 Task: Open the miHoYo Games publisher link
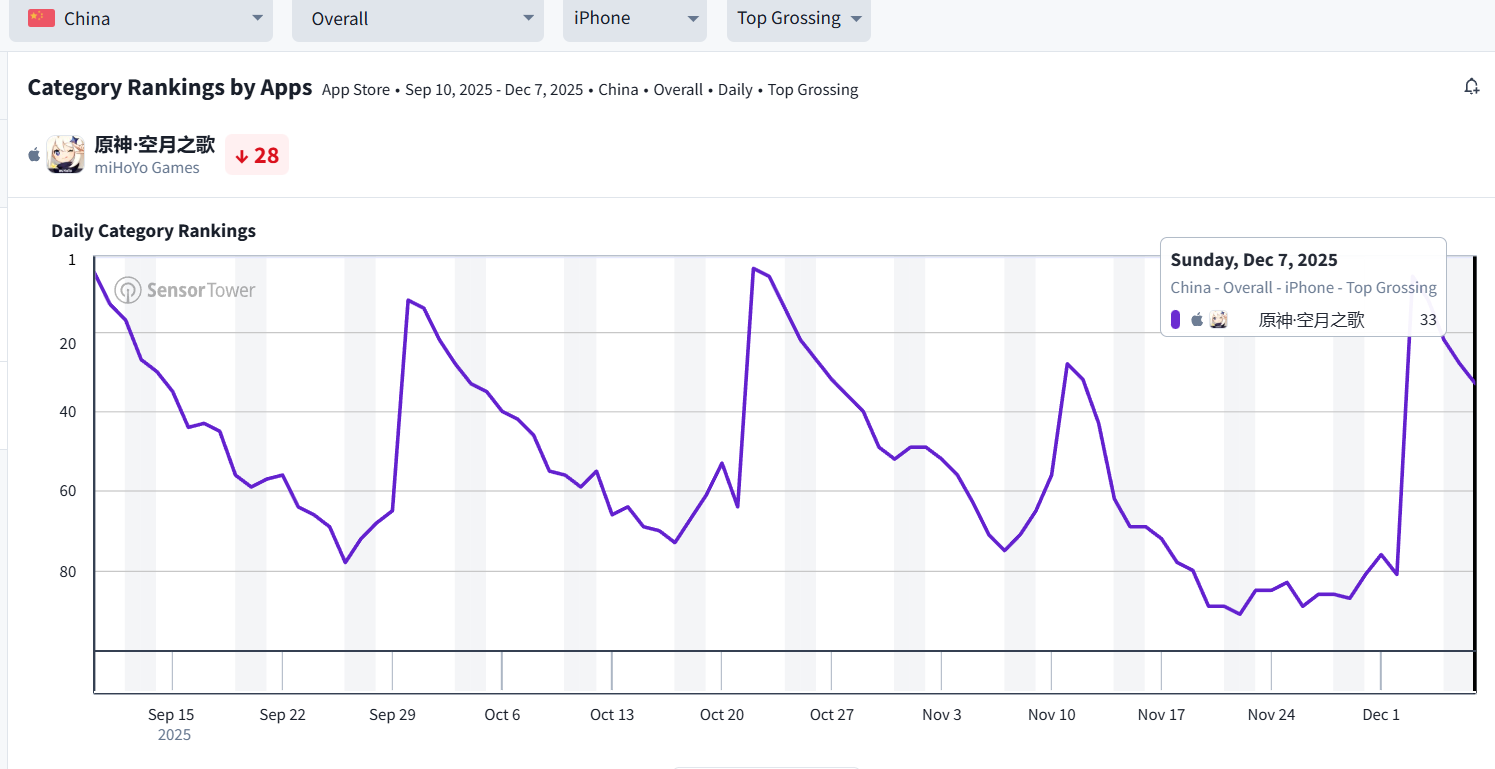(147, 168)
